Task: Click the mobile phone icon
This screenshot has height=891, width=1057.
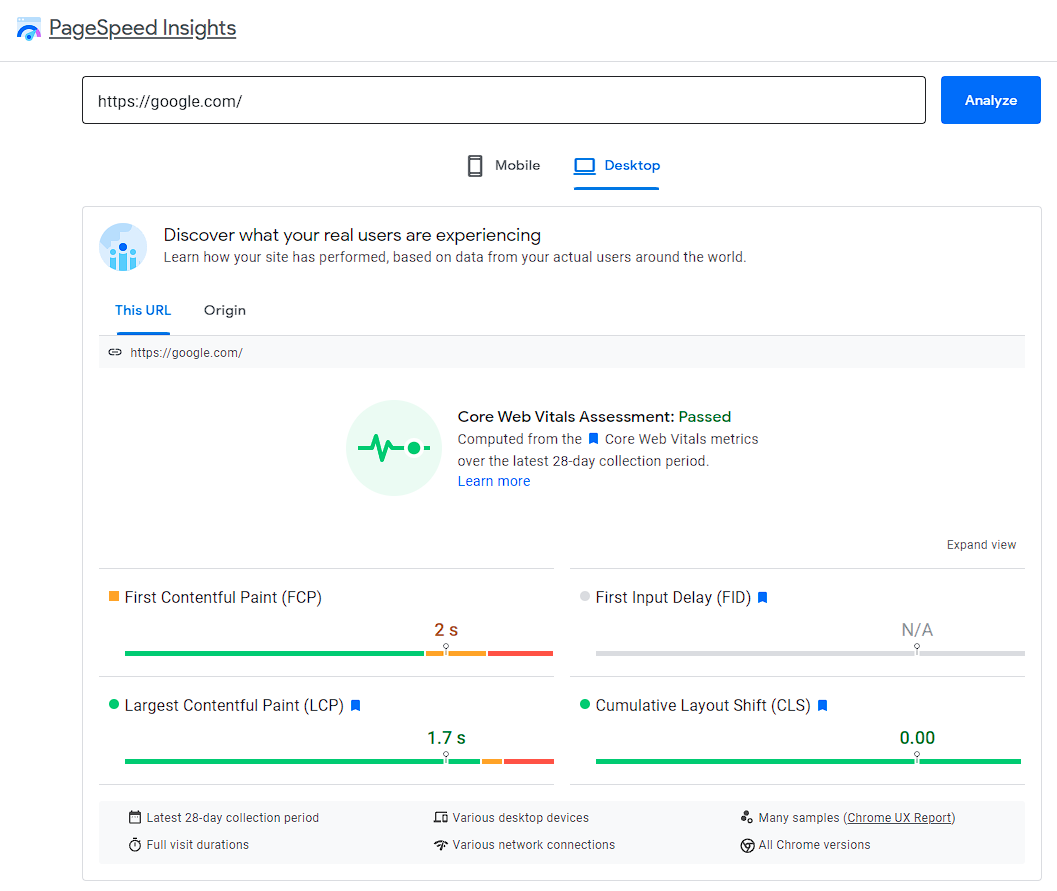Action: point(475,166)
